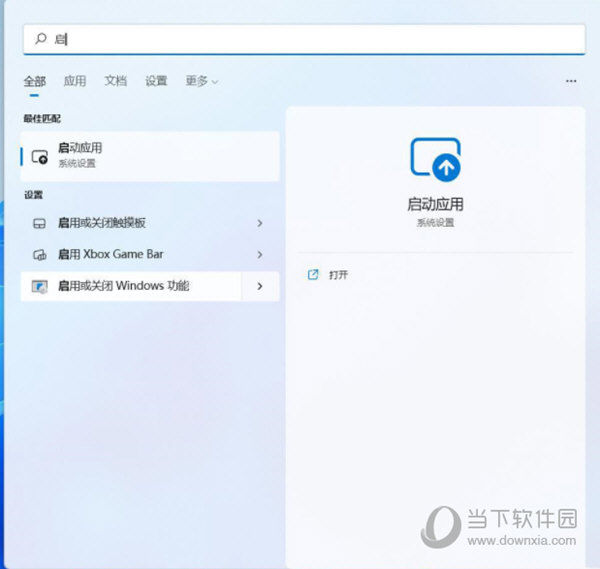Click the Xbox Game Bar settings icon
Viewport: 600px width, 569px height.
click(40, 255)
